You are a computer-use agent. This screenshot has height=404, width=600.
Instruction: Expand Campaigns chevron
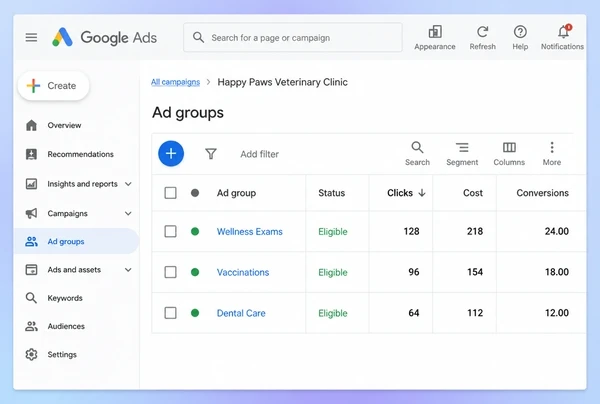pos(128,213)
